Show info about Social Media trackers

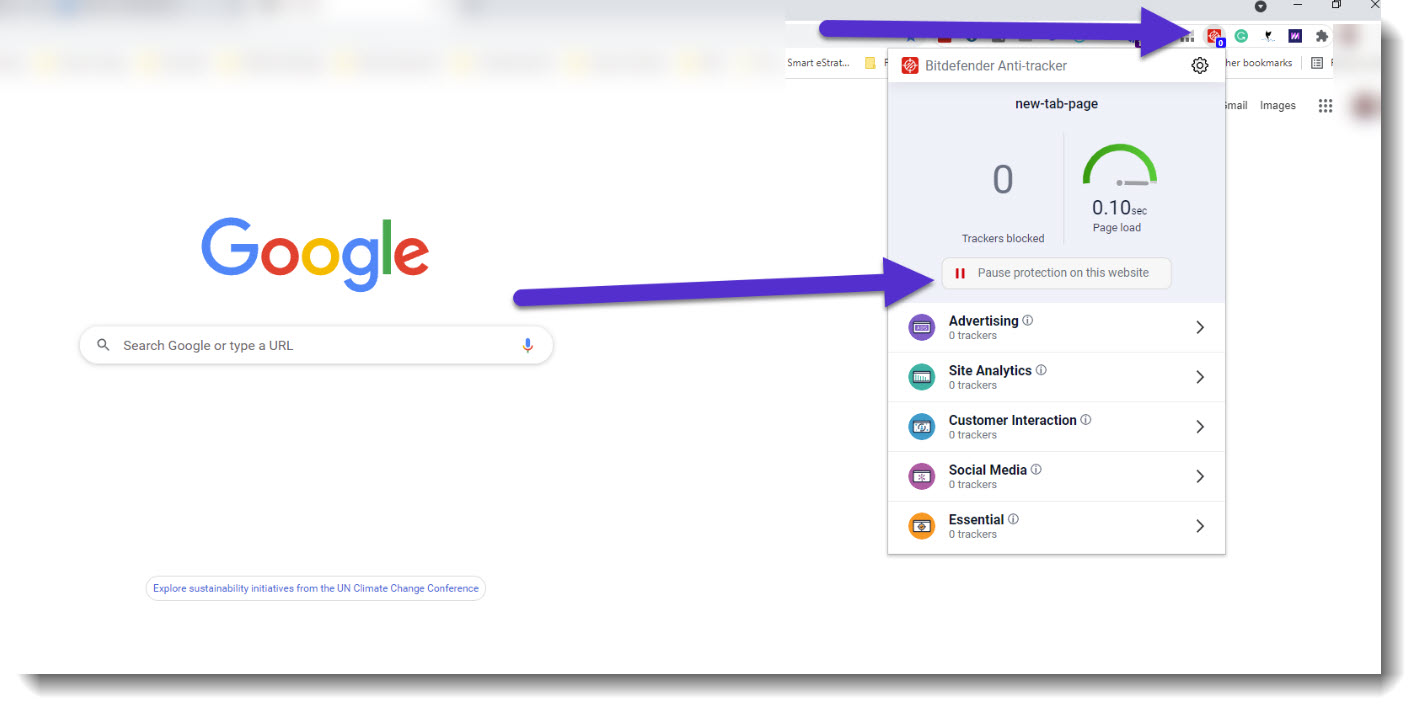[x=1036, y=470]
